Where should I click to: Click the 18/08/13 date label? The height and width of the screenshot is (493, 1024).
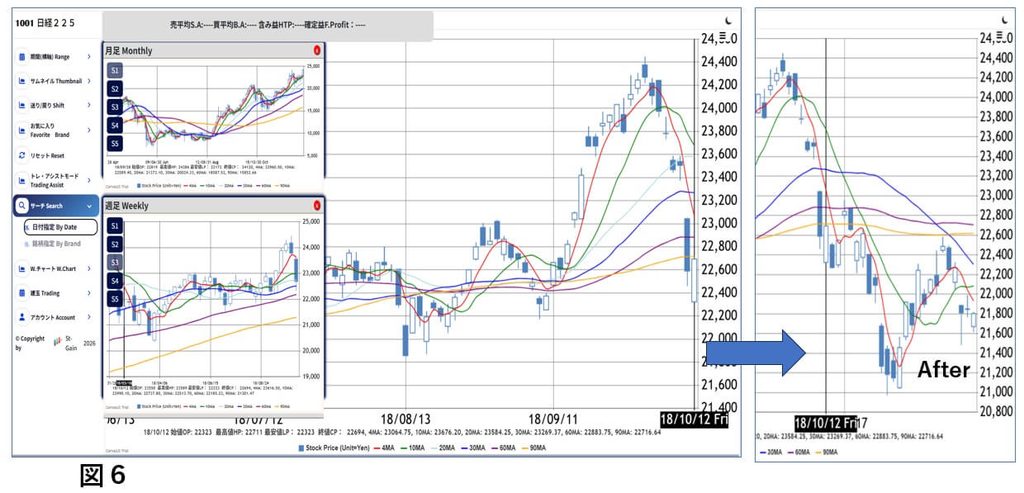(406, 420)
